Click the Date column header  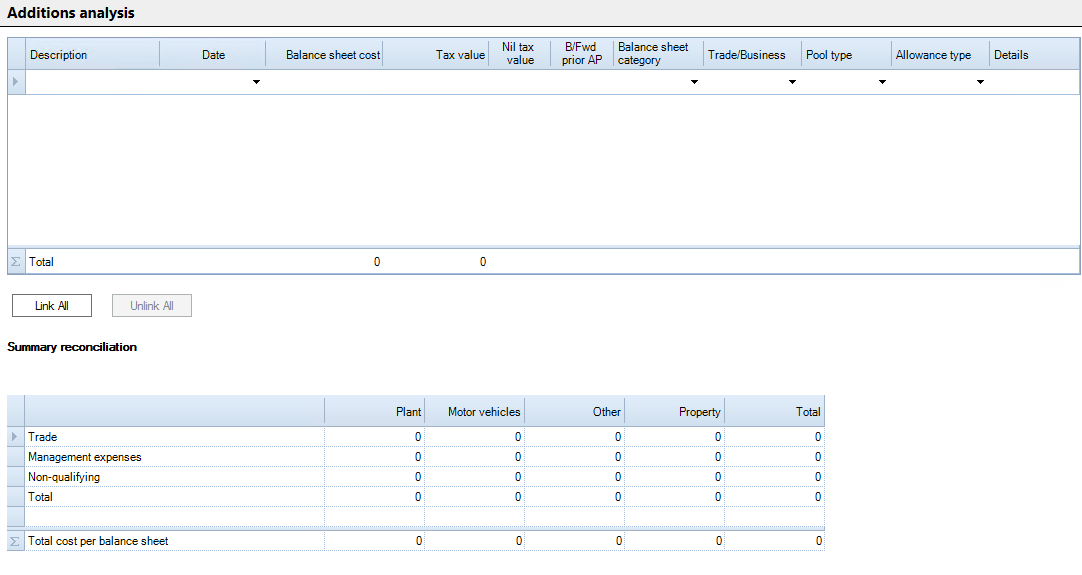pos(213,55)
